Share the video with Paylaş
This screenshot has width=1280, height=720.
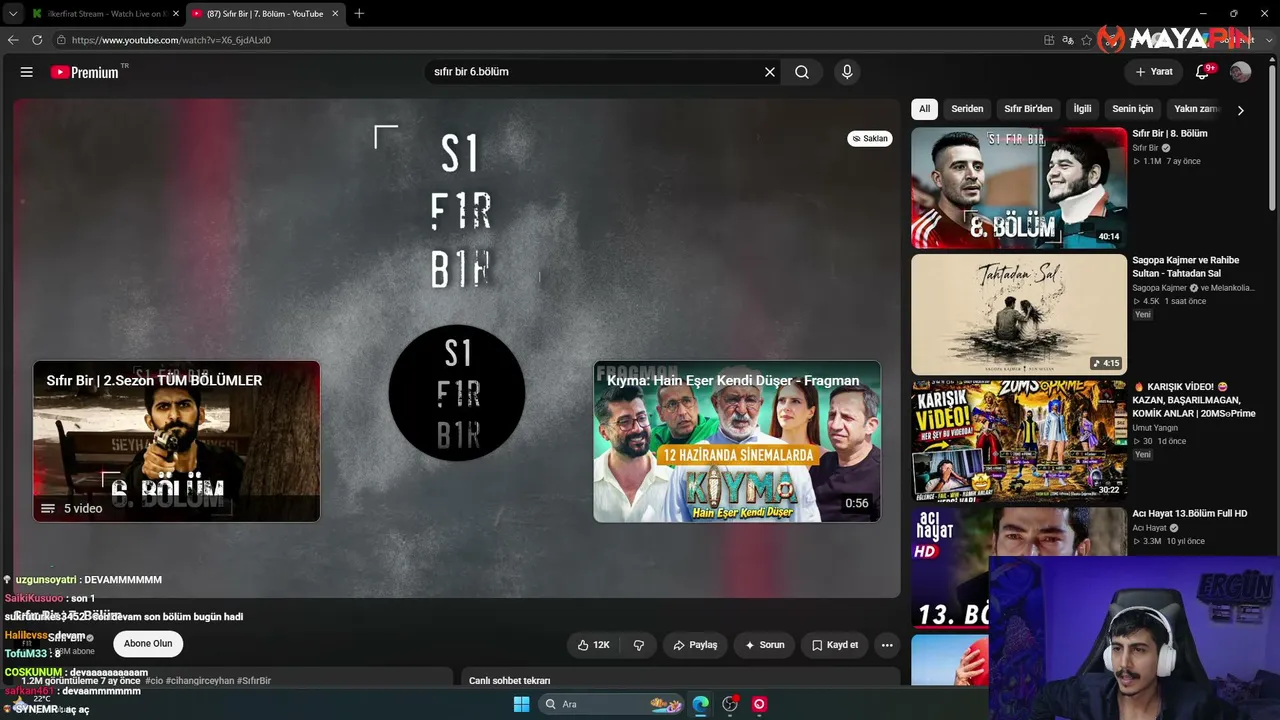[695, 645]
